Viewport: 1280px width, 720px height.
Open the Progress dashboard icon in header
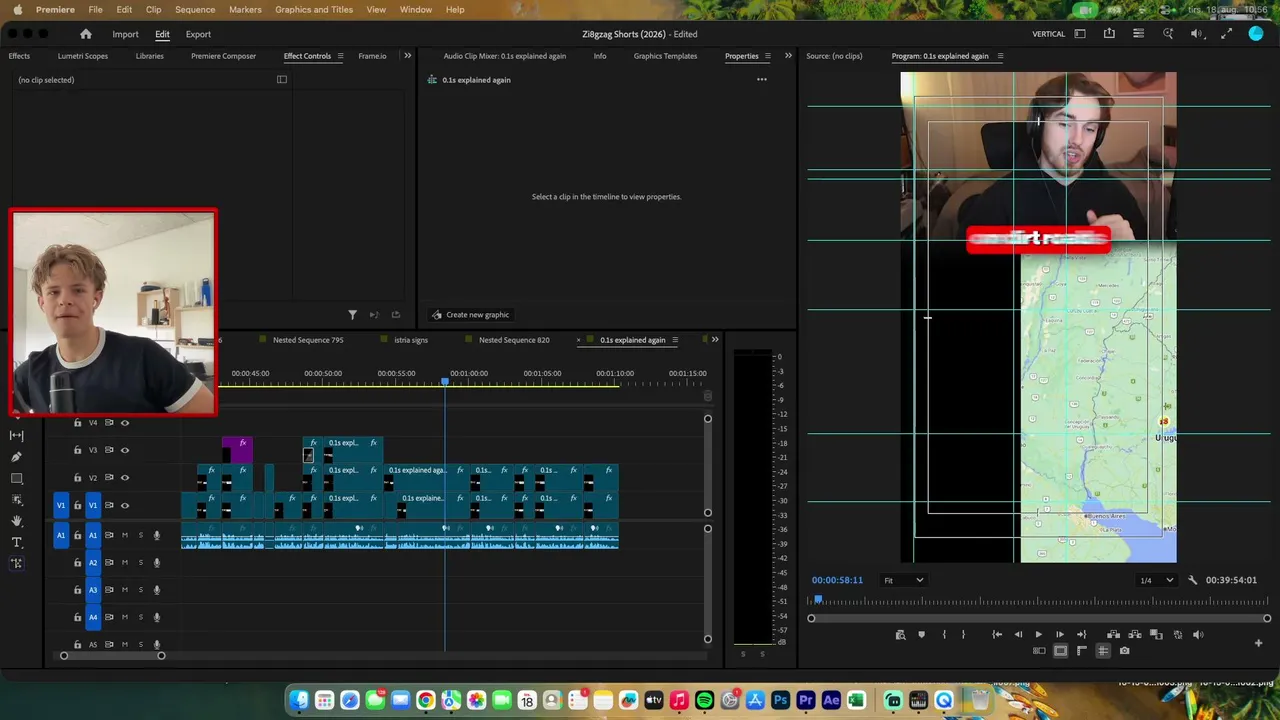tap(1138, 34)
